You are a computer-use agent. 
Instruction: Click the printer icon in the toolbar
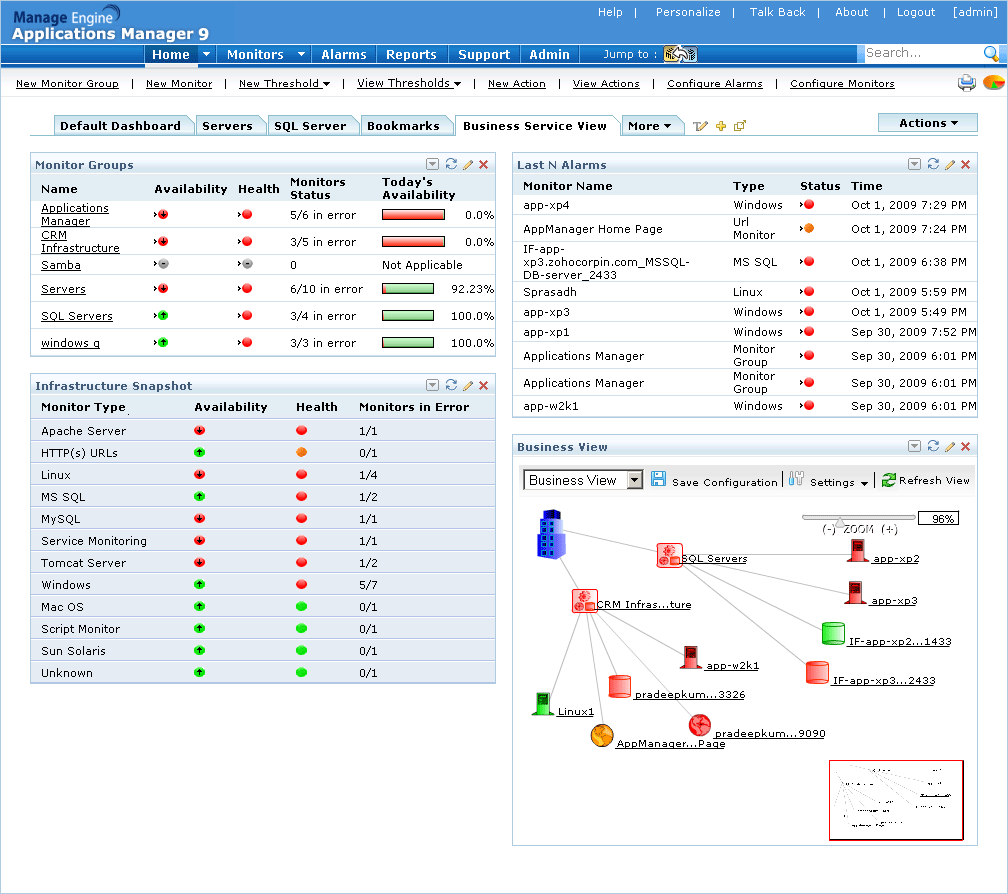966,83
